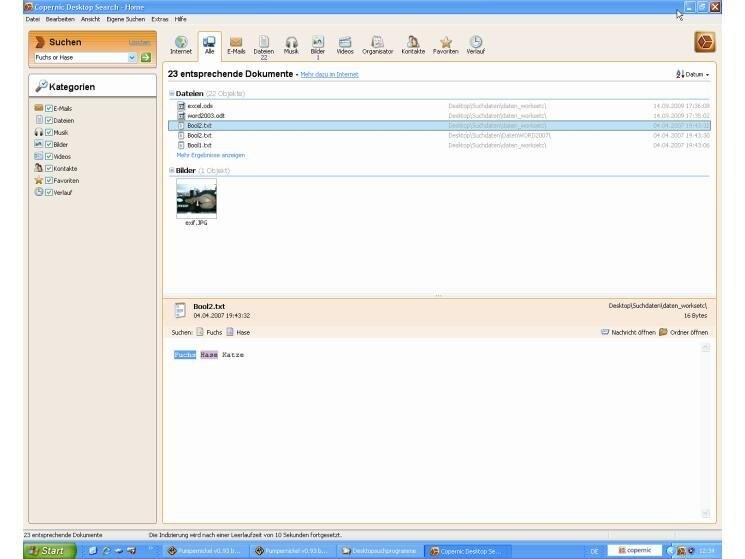Open the Favoriten results tab
Viewport: 745px width, 559px height.
coord(446,45)
